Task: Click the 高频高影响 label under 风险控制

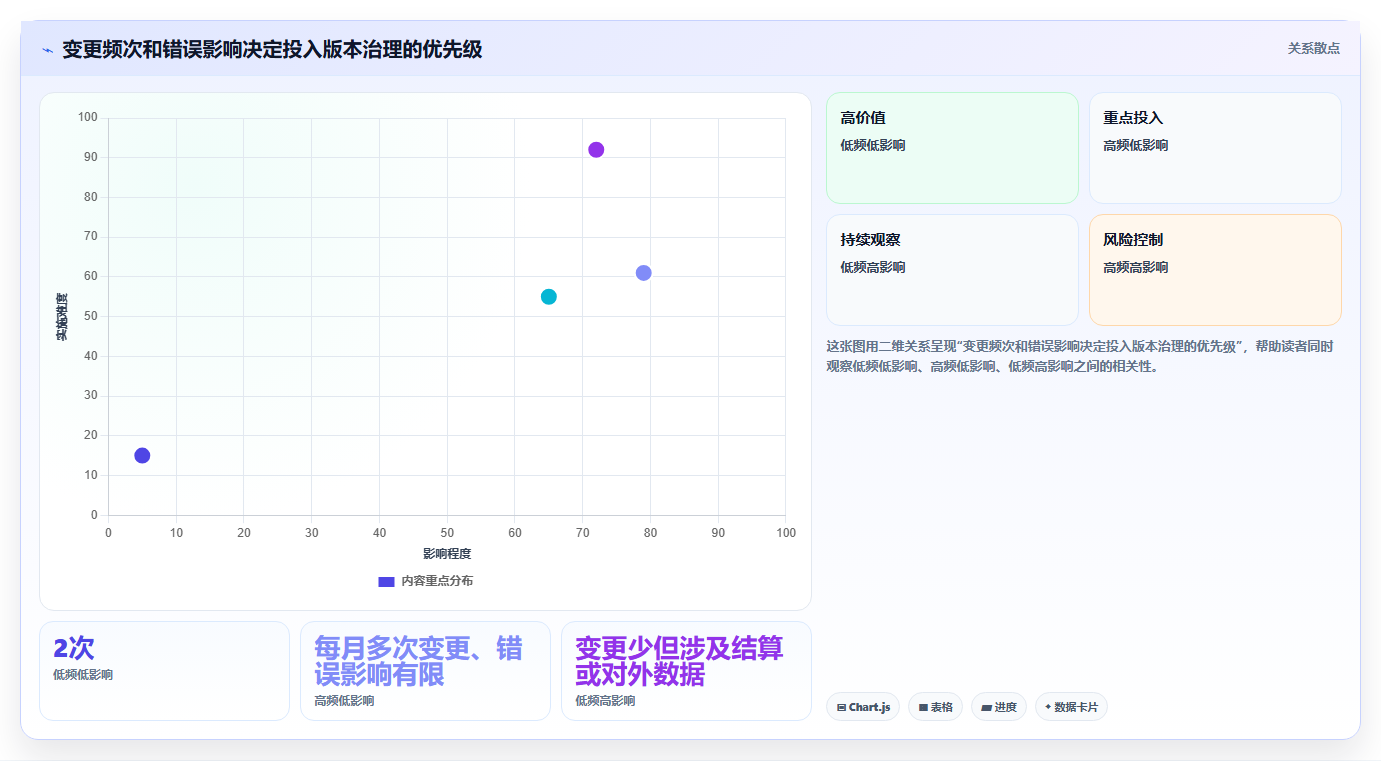Action: (x=1135, y=267)
